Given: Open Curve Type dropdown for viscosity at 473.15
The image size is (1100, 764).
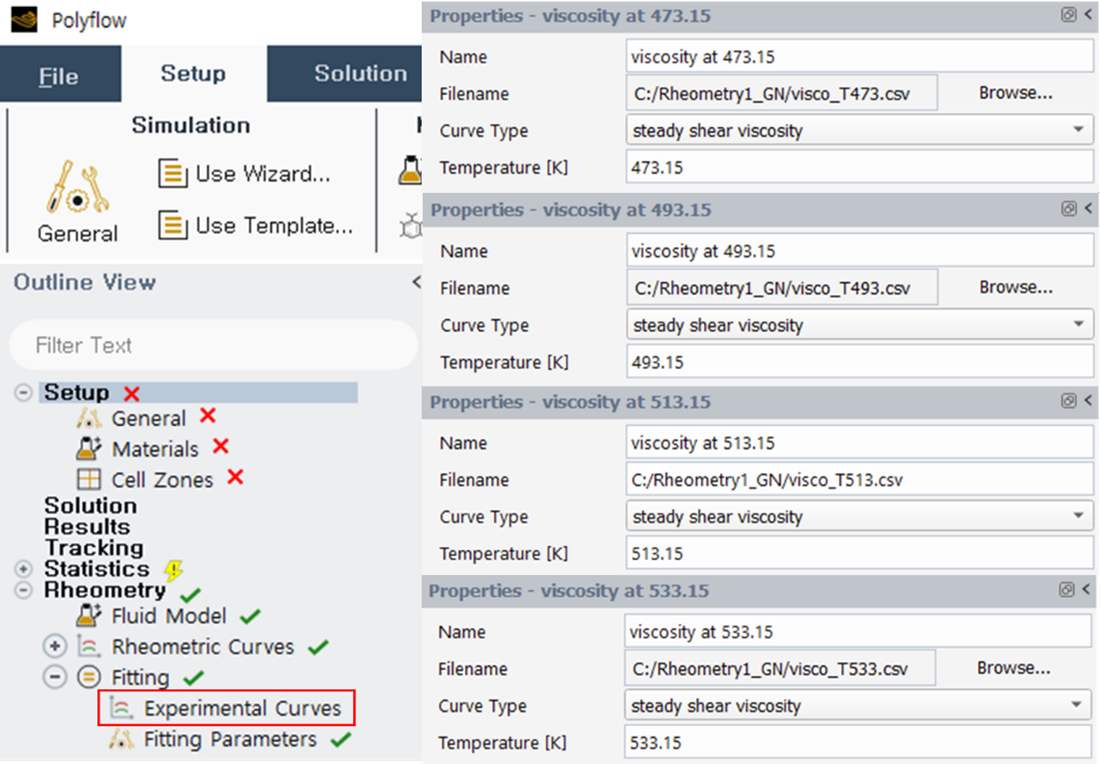Looking at the screenshot, I should (1077, 130).
